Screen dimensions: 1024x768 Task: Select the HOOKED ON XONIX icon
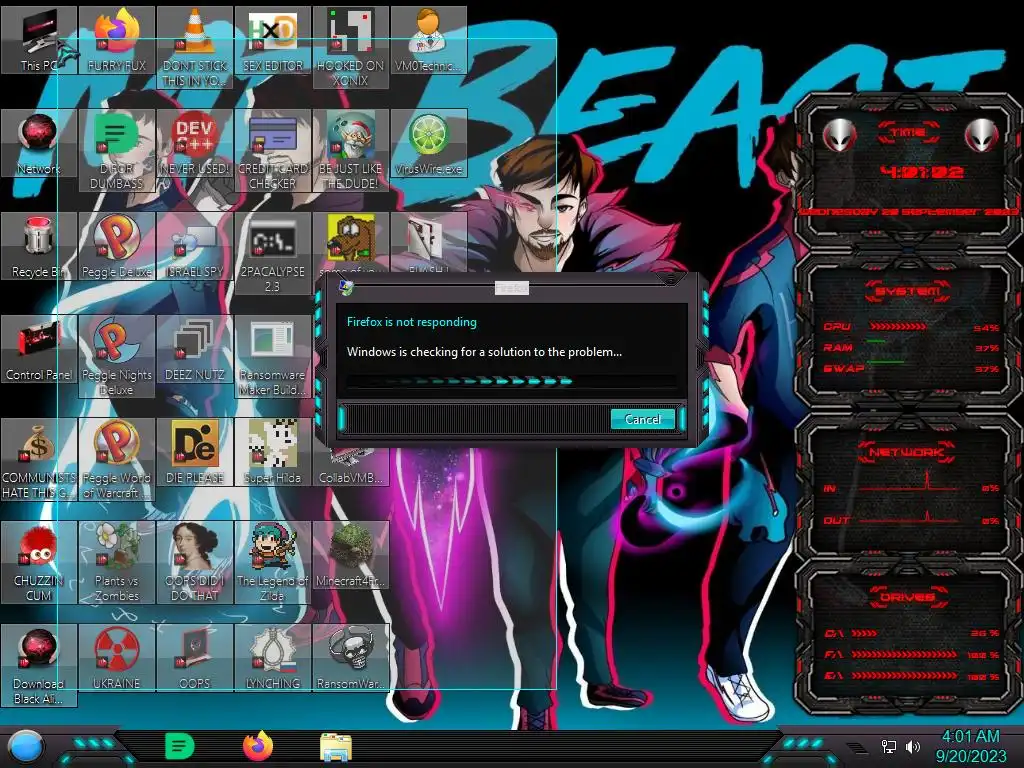[x=351, y=47]
